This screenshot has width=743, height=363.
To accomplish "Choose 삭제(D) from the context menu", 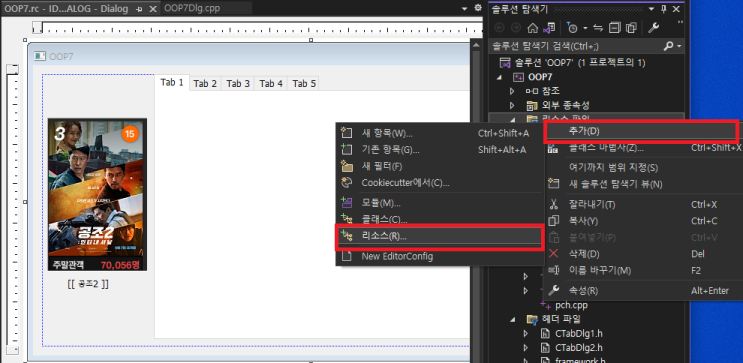I will (x=644, y=254).
